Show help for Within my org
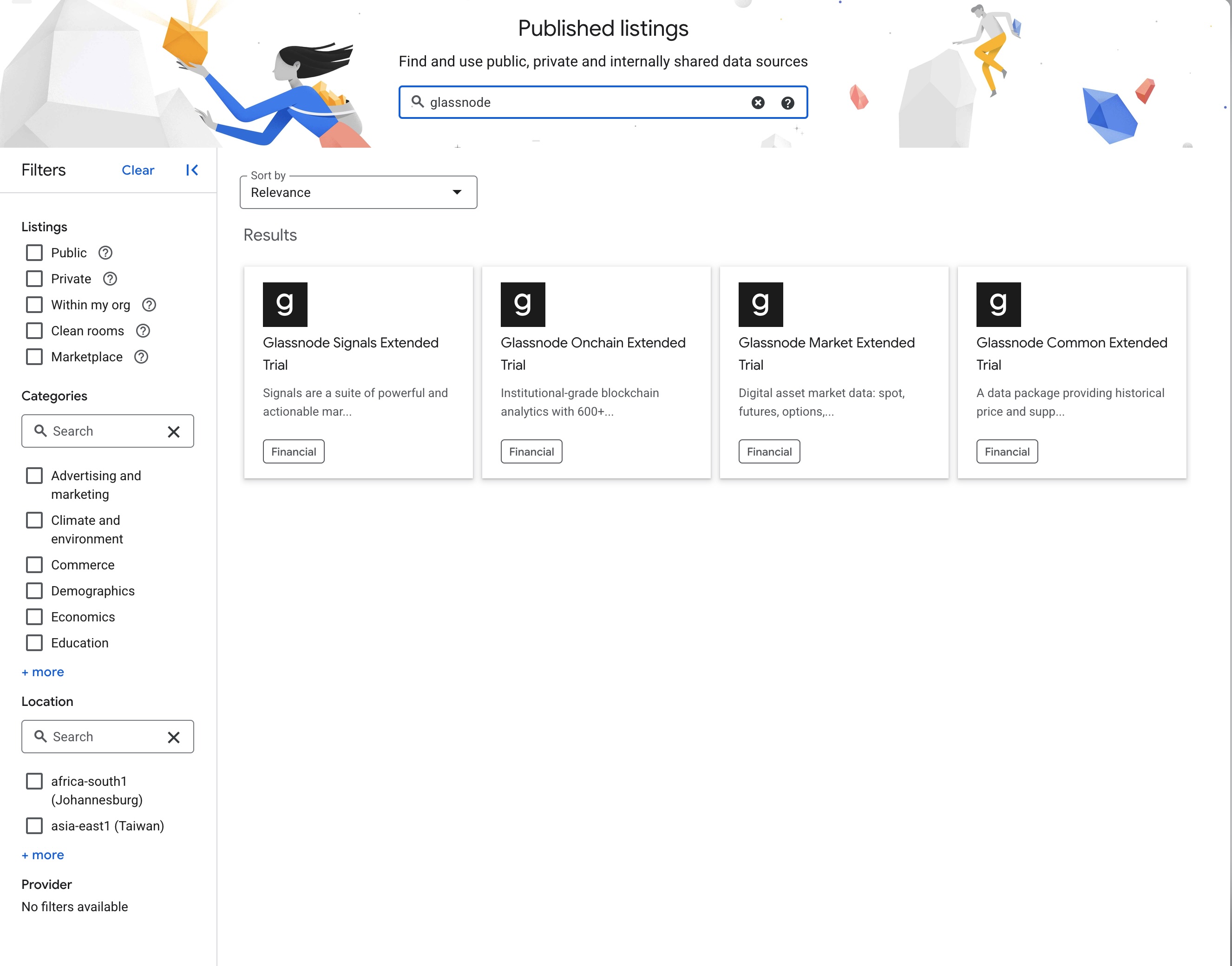 point(149,305)
